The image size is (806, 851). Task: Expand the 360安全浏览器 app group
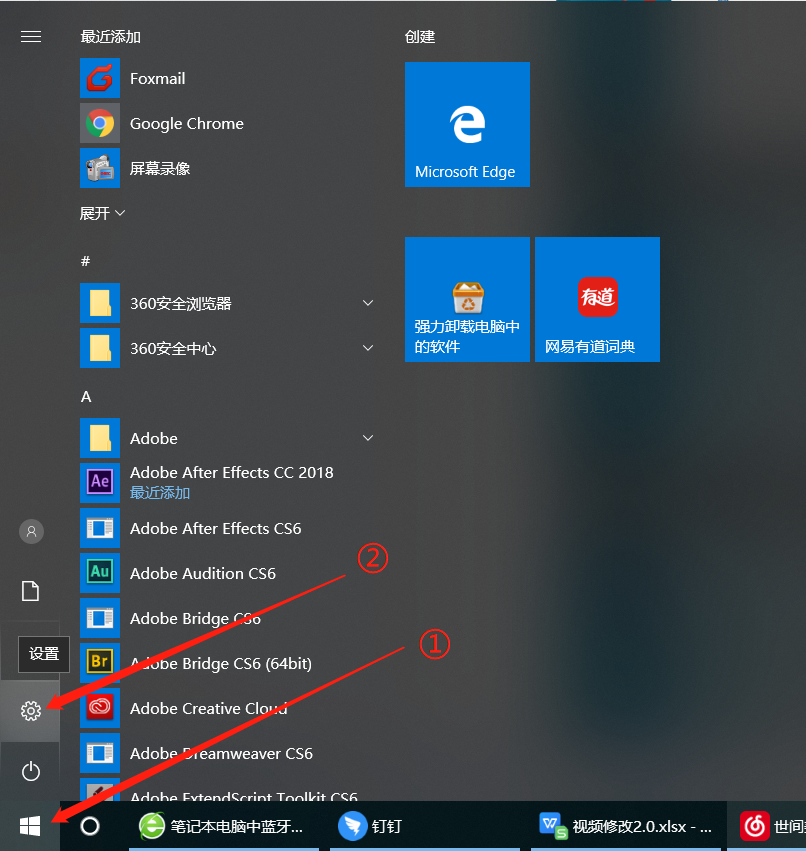tap(368, 302)
